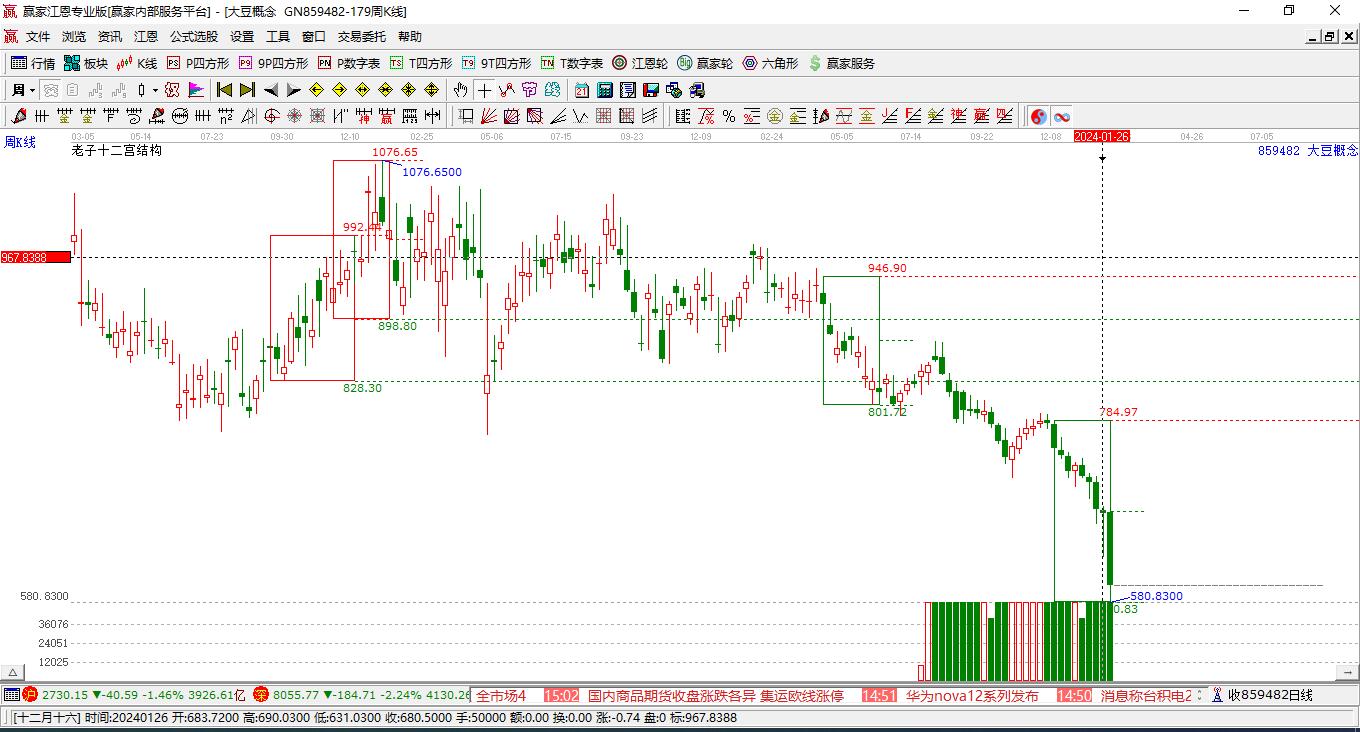The width and height of the screenshot is (1360, 732).
Task: Select the hand pan tool
Action: (461, 90)
